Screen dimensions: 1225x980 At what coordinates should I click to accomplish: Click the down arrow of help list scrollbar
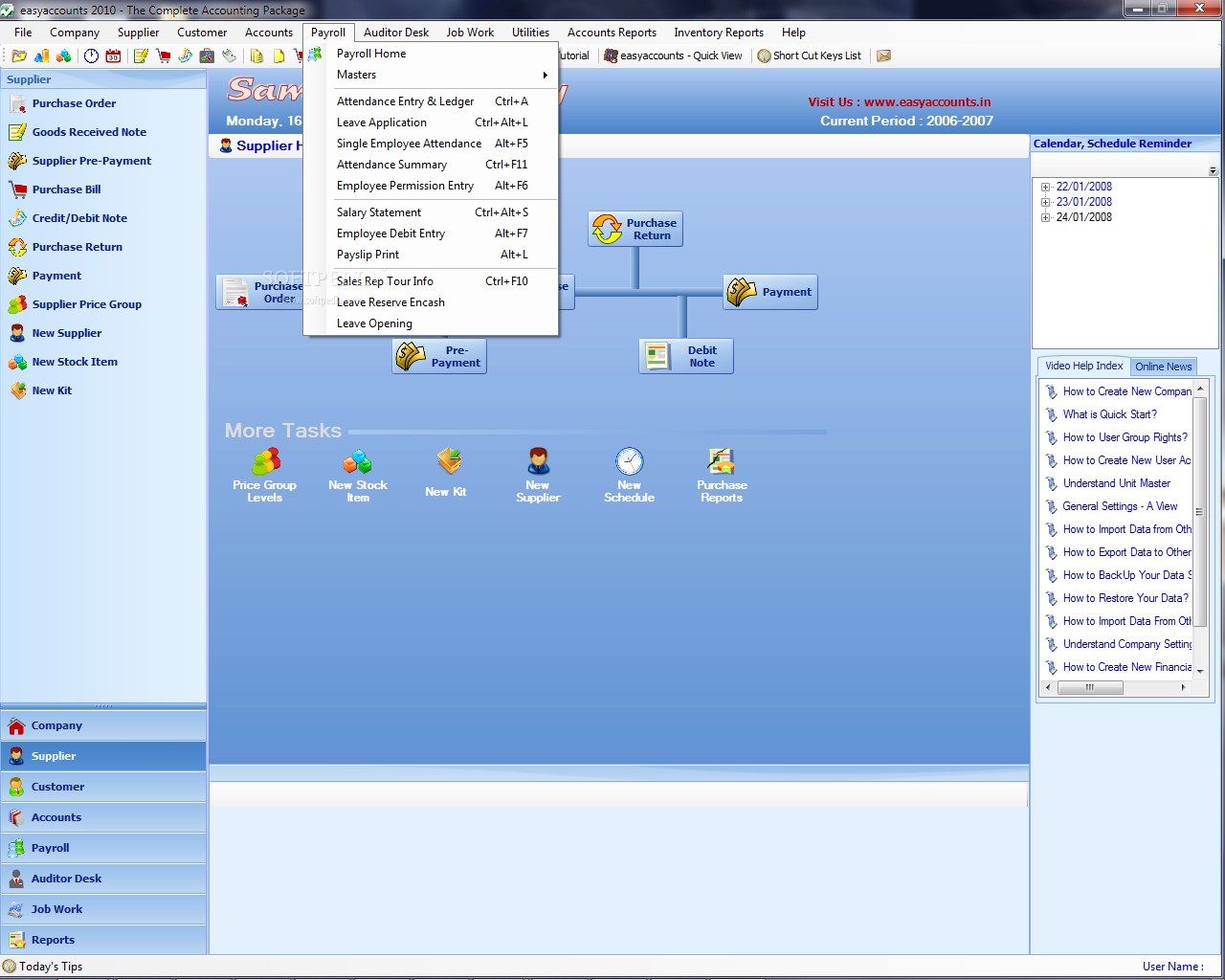coord(1200,672)
